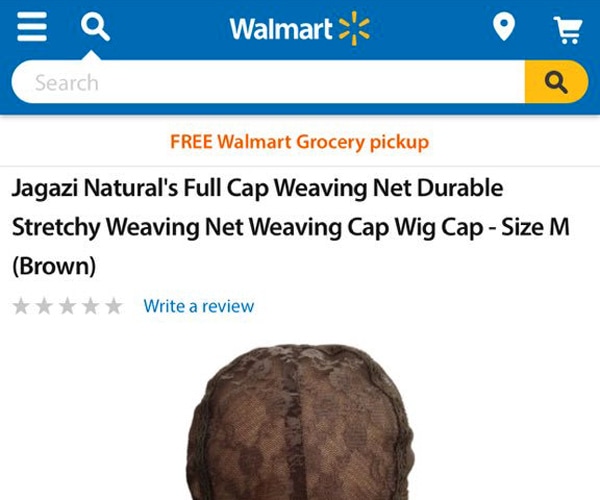
Task: Click the 'Size M' text in title
Action: coord(535,227)
